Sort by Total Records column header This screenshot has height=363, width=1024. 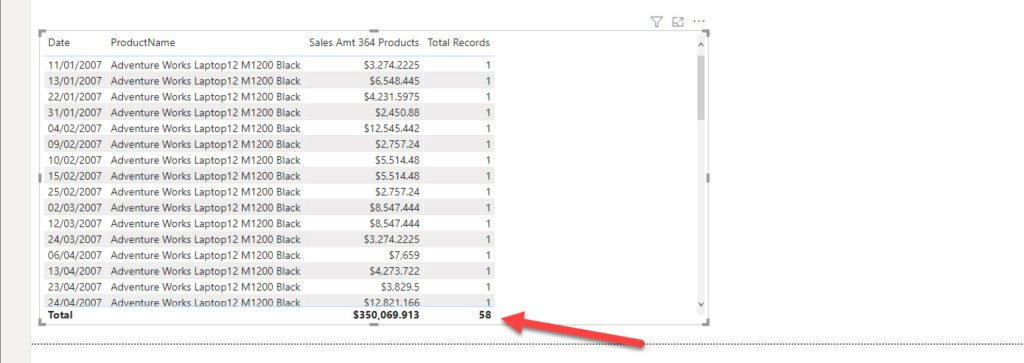(458, 42)
